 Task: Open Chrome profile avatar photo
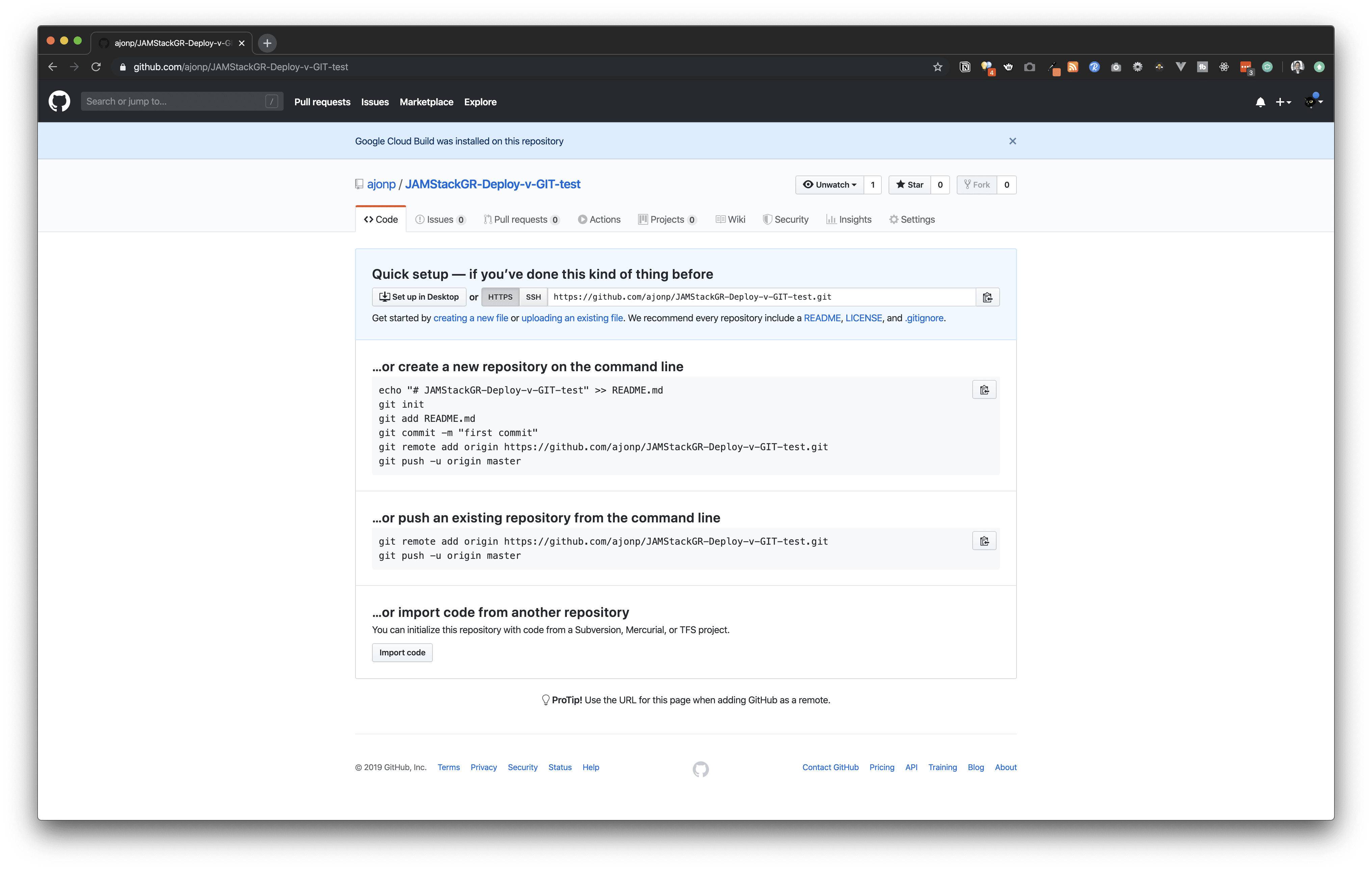pos(1297,67)
